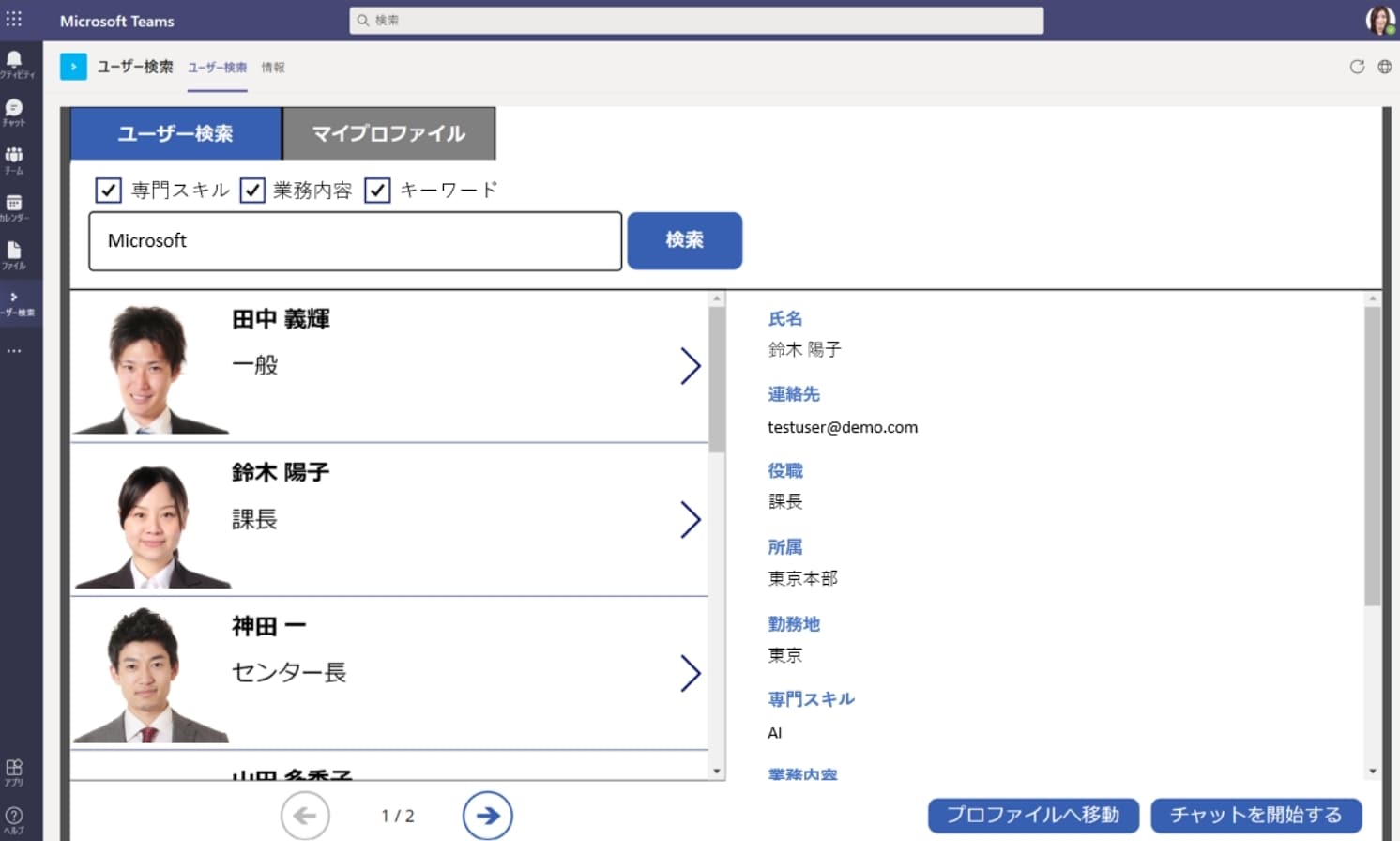Select the ユーザー検索 header tab link
The image size is (1400, 841).
tap(217, 68)
